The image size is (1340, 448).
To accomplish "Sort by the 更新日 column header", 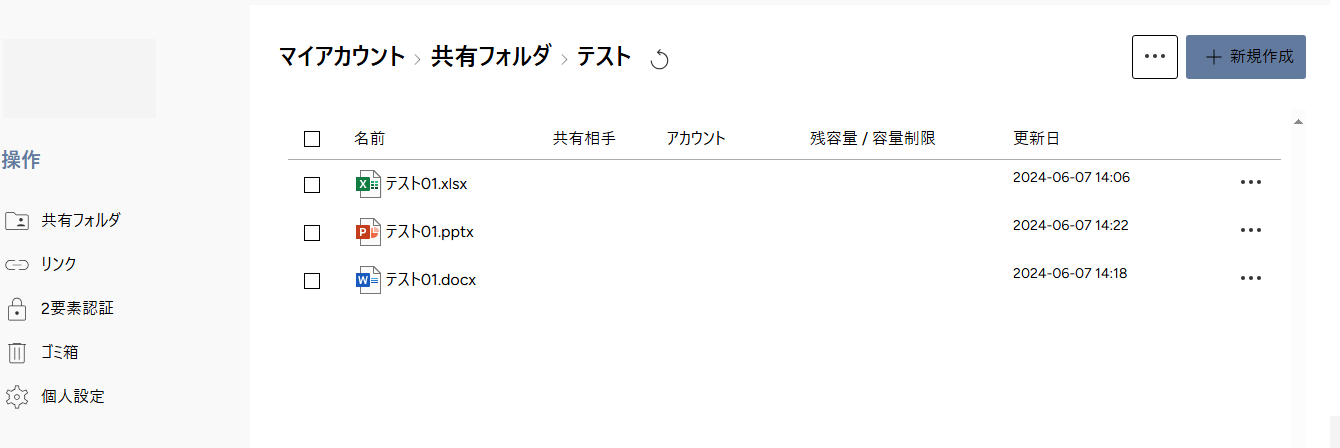I will click(1036, 138).
